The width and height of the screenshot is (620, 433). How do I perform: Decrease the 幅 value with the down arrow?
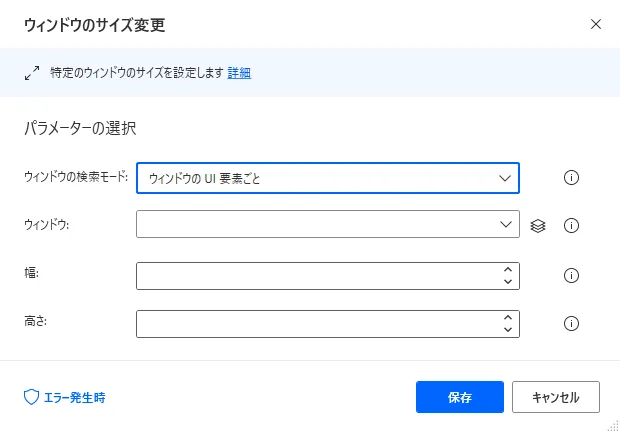[508, 282]
